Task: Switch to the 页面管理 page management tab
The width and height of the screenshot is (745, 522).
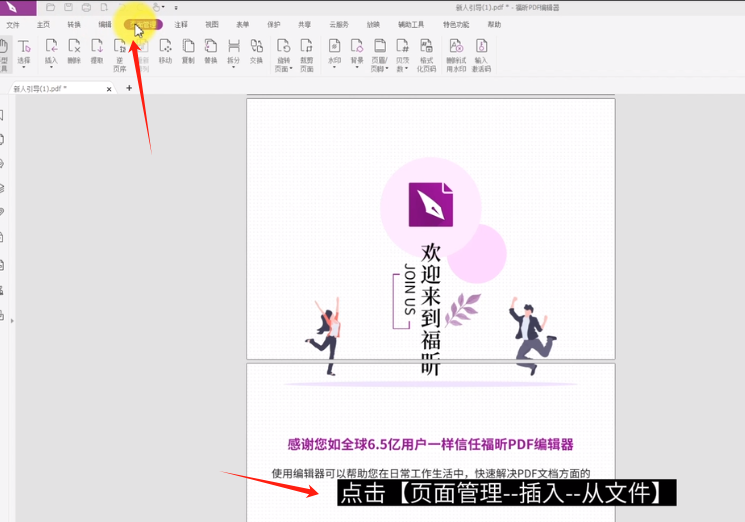Action: pos(143,25)
